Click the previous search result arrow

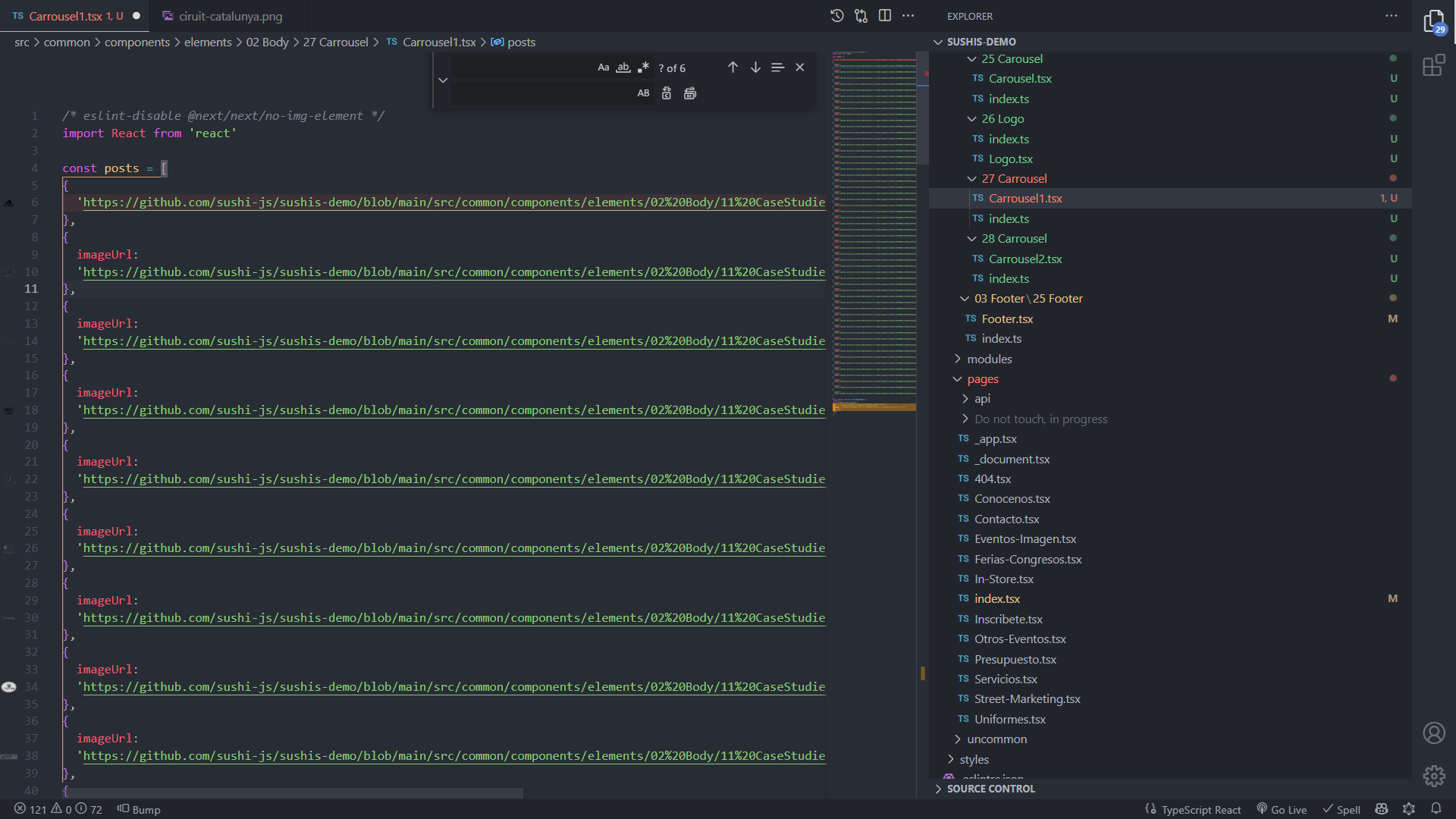(x=733, y=67)
